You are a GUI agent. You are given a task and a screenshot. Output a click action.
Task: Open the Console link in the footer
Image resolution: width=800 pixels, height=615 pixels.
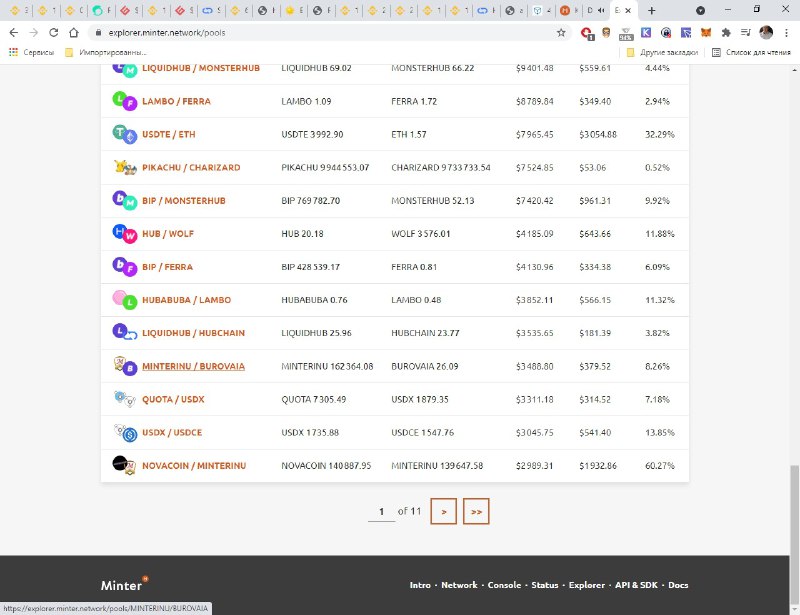pos(504,585)
